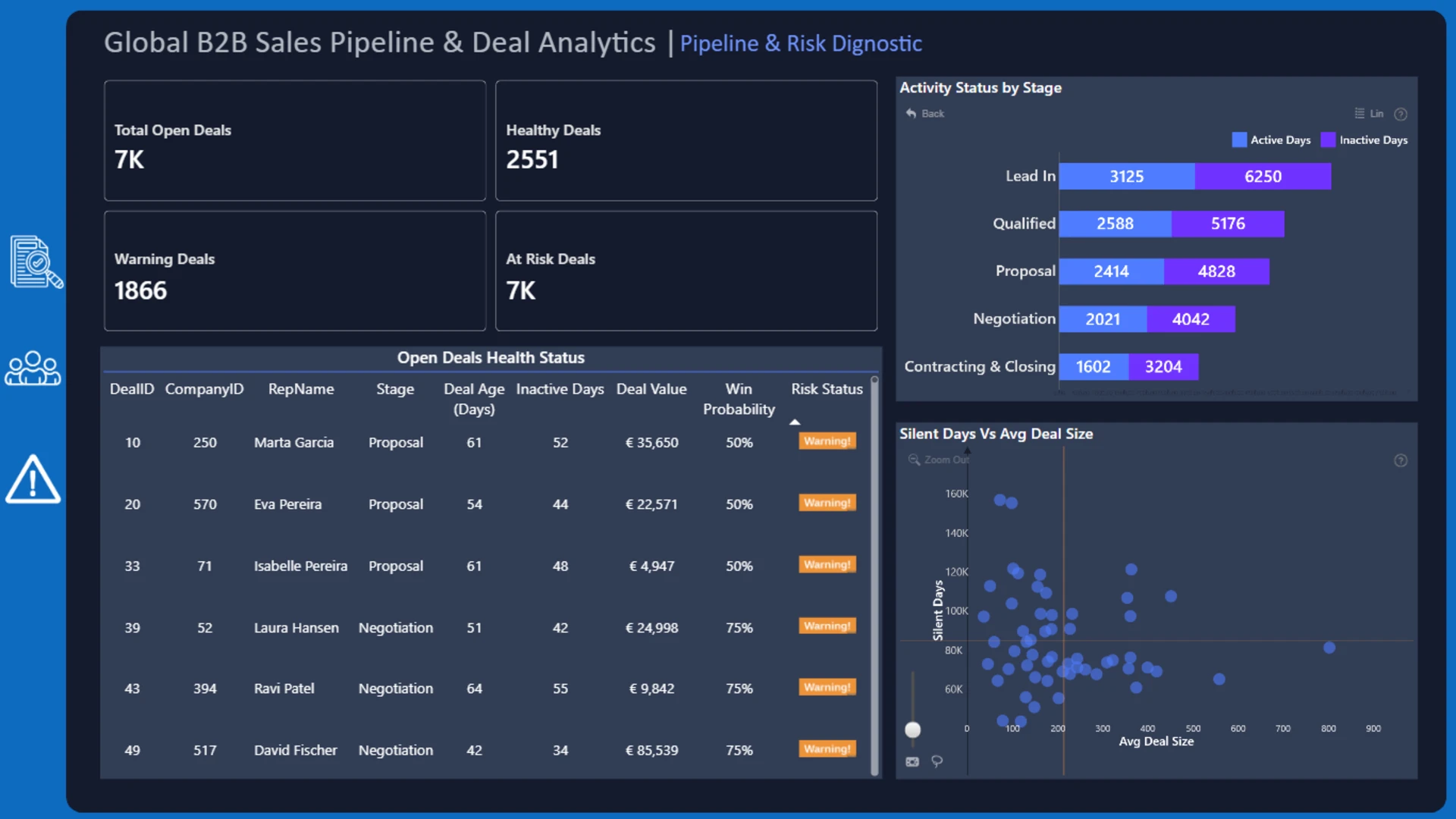Sort table by Risk Status column
This screenshot has height=819, width=1456.
(827, 389)
